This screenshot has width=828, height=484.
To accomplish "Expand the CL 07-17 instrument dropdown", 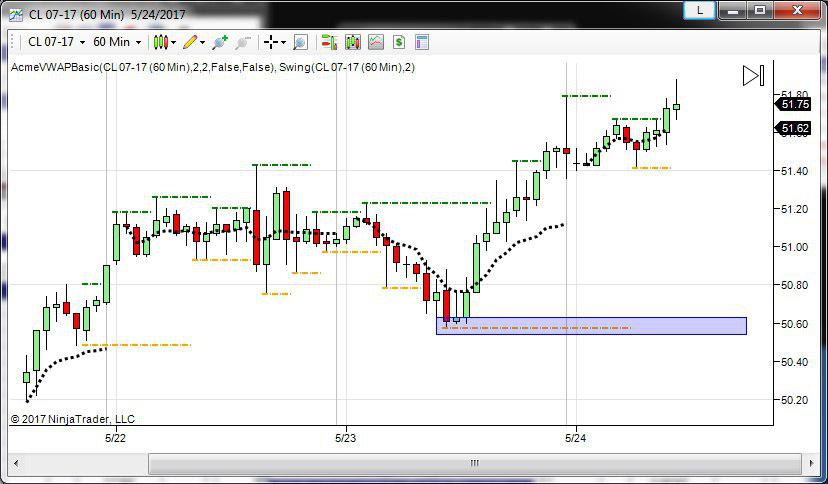I will (55, 42).
